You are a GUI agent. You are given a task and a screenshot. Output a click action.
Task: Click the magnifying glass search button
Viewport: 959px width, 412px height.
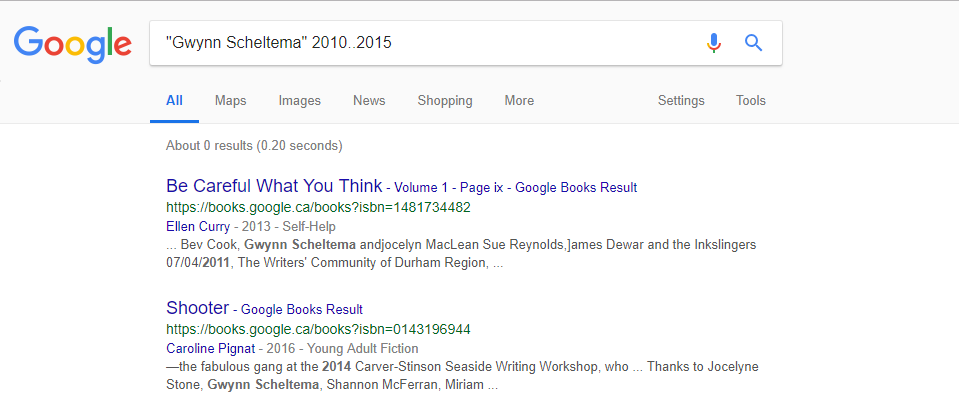click(754, 43)
